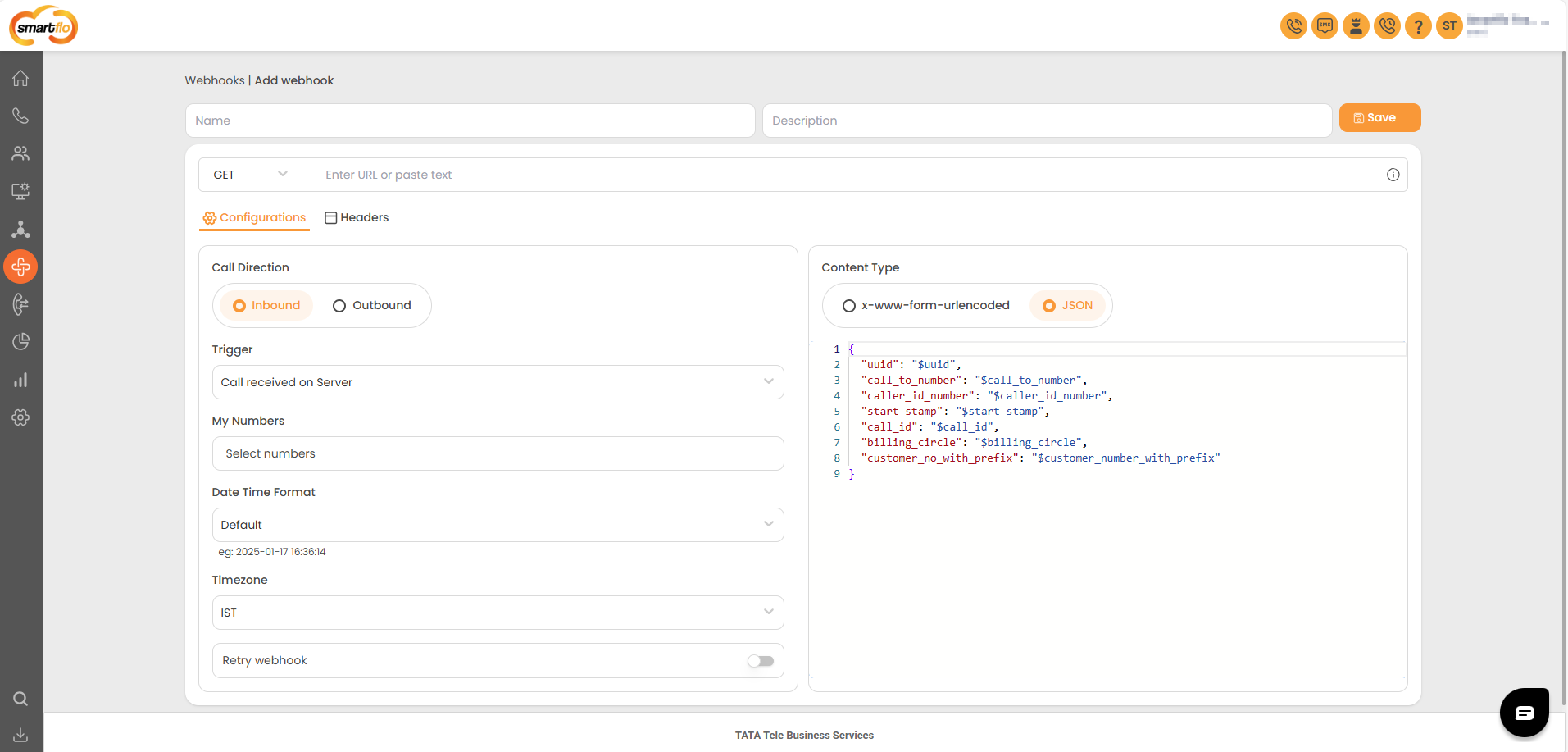Click the "uuid" line in JSON editor
Viewport: 1568px width, 752px height.
911,365
